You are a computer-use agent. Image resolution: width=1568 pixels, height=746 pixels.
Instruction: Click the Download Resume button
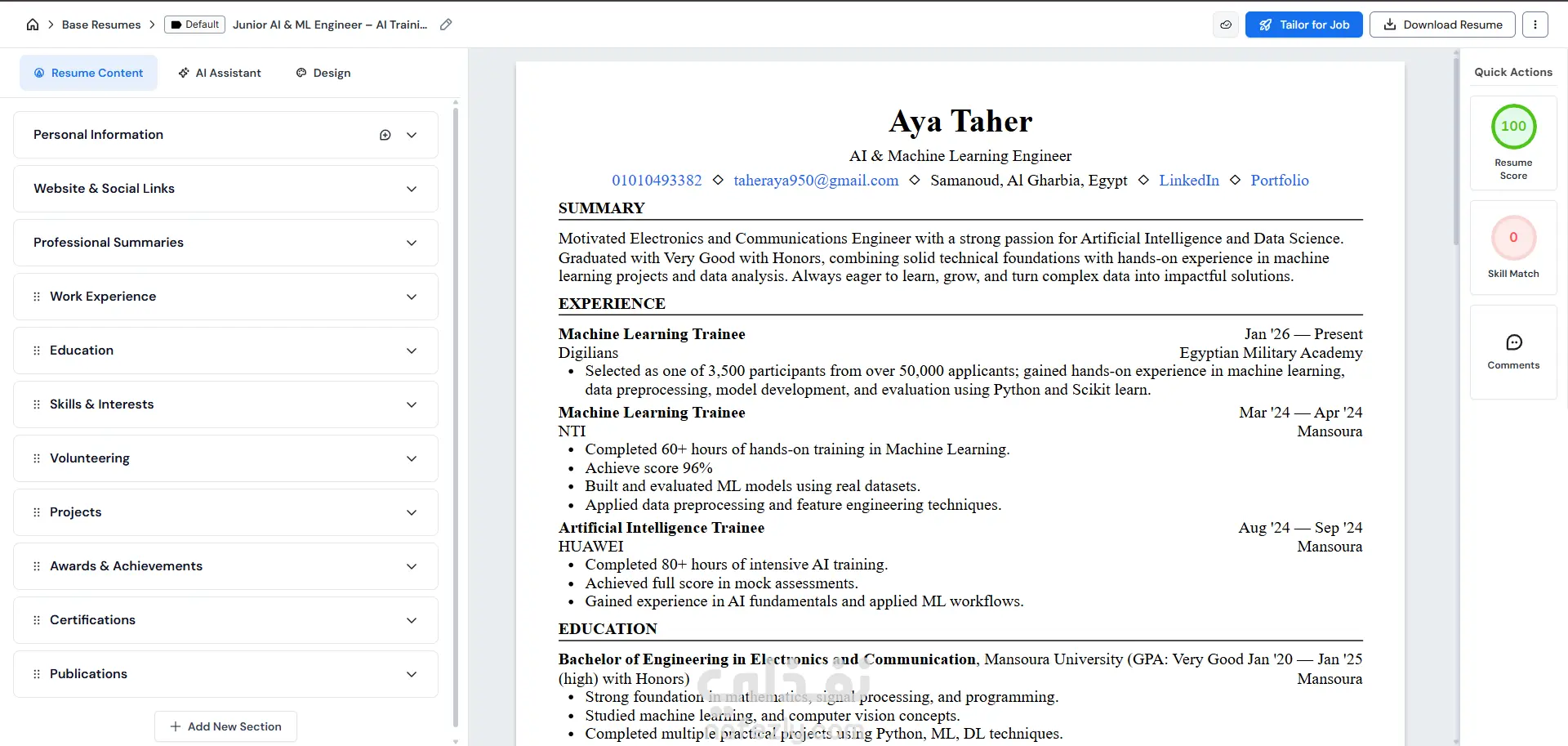[1442, 25]
